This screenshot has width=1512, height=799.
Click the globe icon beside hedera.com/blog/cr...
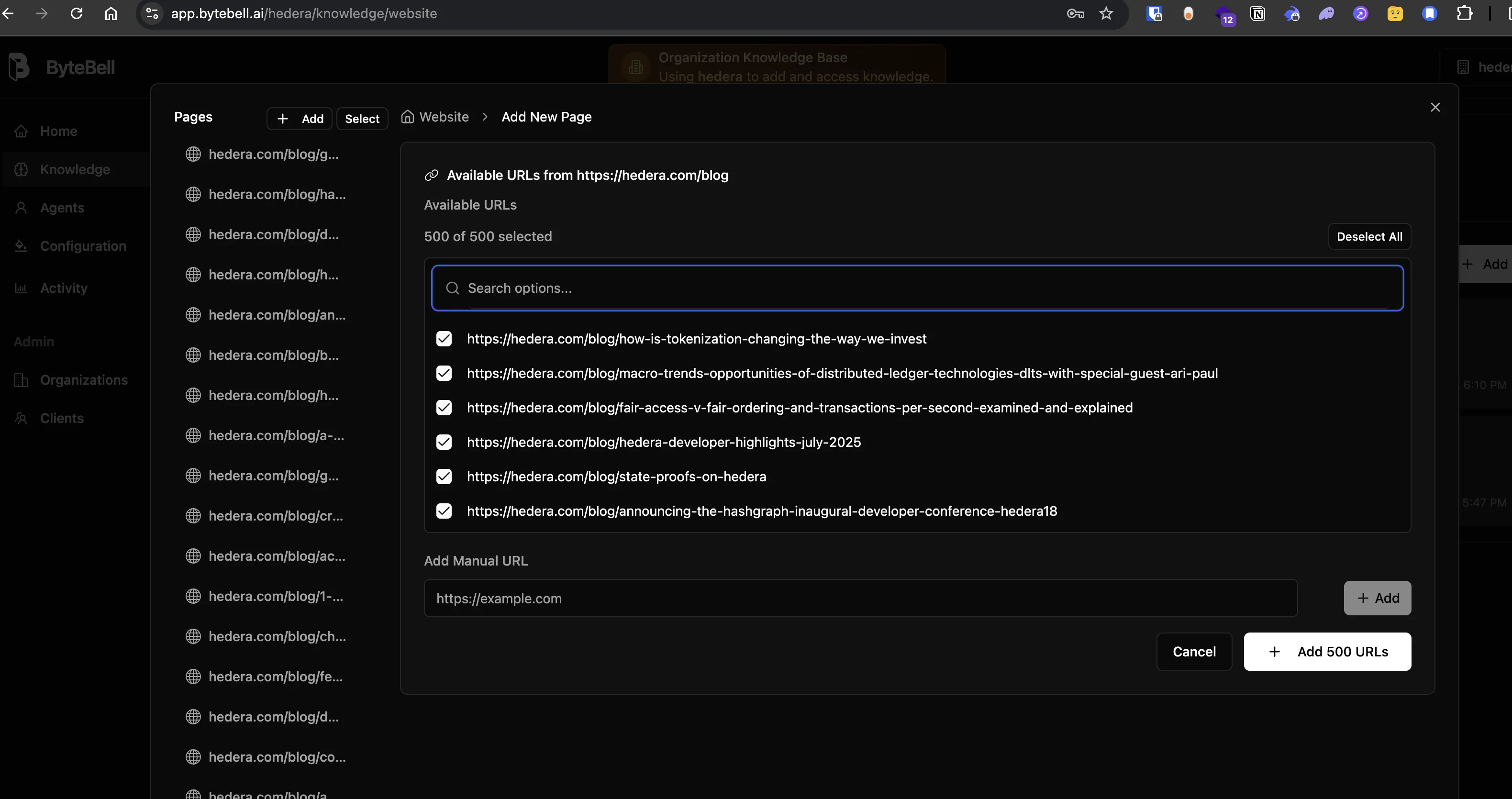[x=193, y=515]
